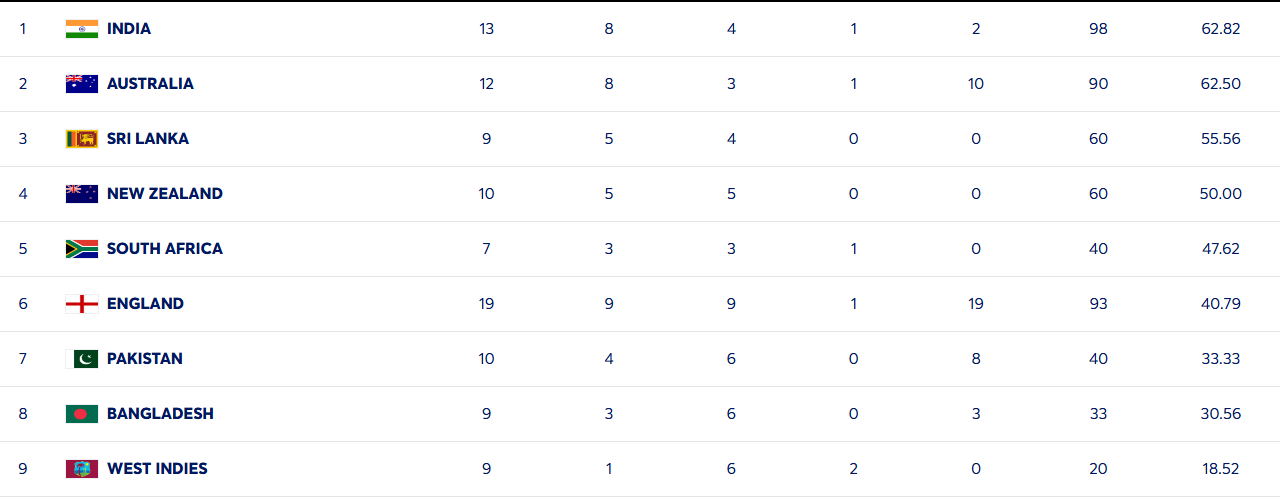The height and width of the screenshot is (499, 1280).
Task: Click the Bangladesh flag icon
Action: pos(82,414)
